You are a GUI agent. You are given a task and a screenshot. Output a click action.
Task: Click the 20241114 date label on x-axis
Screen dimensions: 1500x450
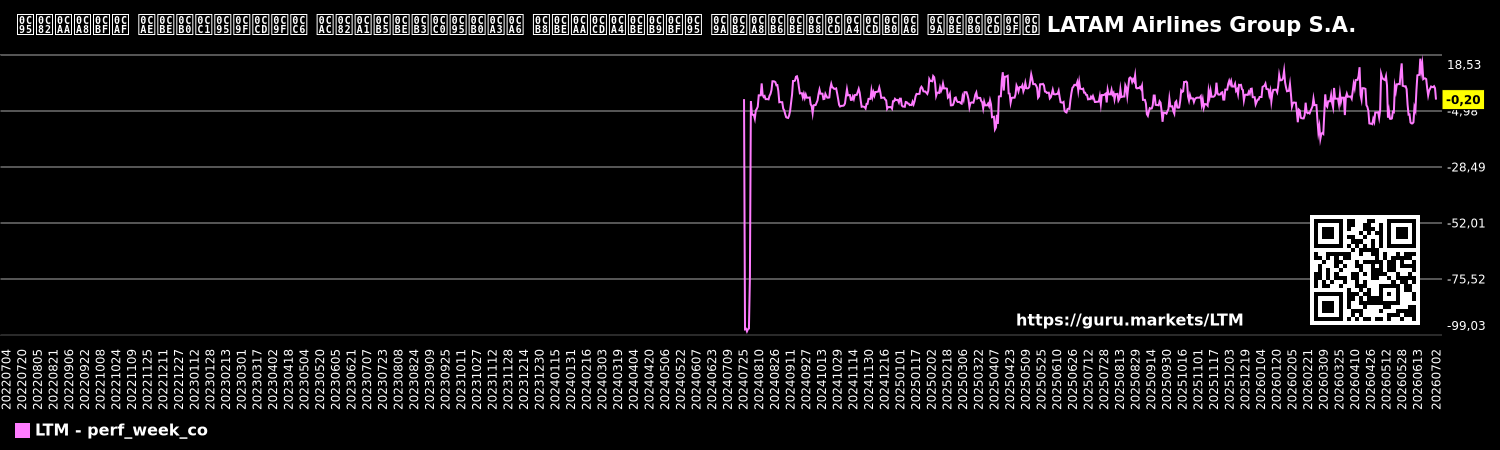pyautogui.click(x=853, y=378)
